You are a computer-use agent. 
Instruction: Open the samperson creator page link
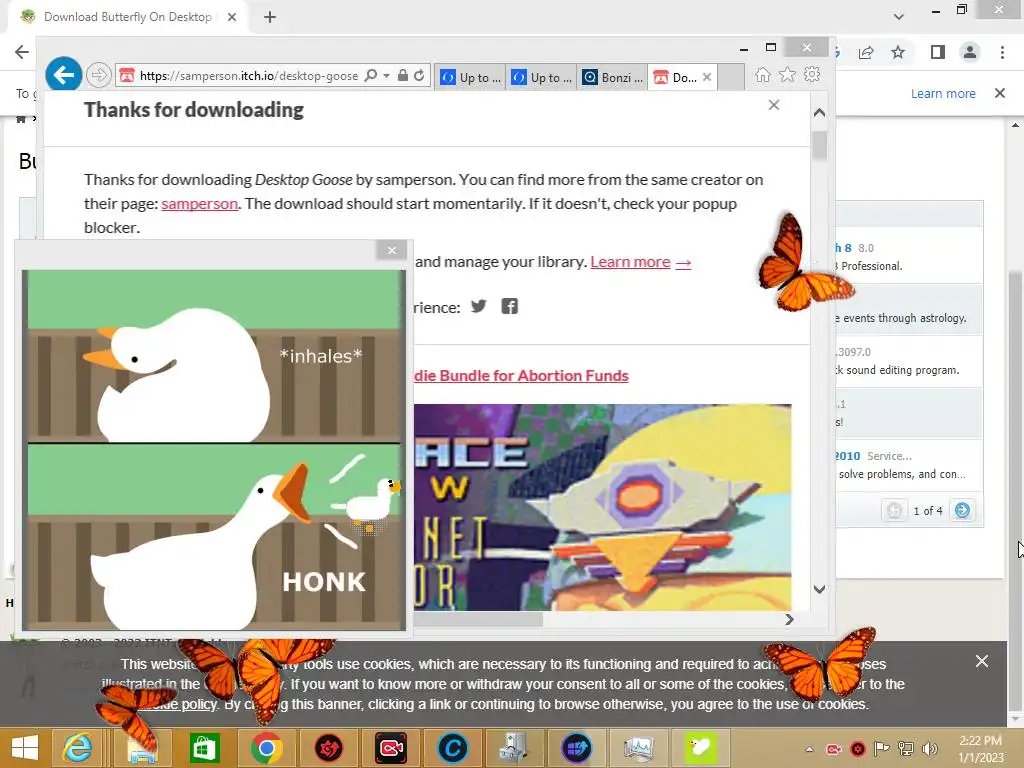199,204
